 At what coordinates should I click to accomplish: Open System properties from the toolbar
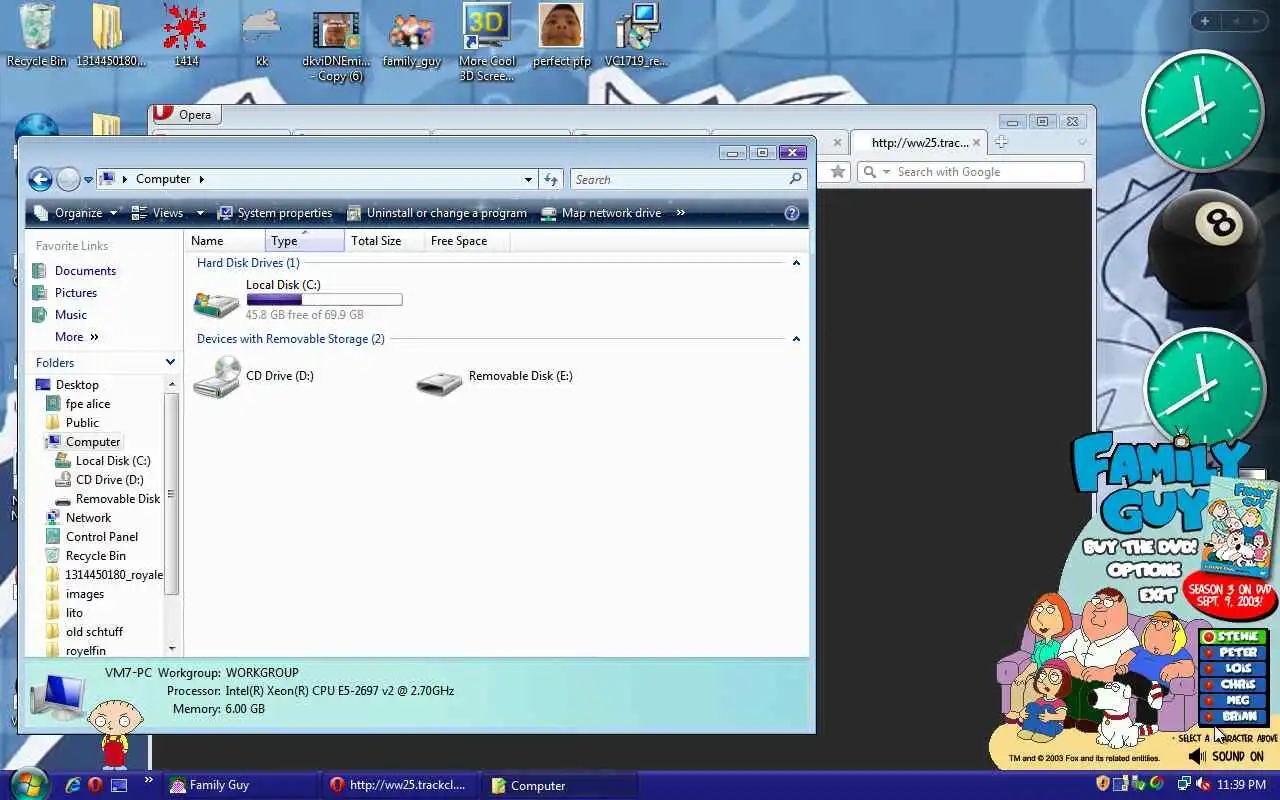coord(275,213)
